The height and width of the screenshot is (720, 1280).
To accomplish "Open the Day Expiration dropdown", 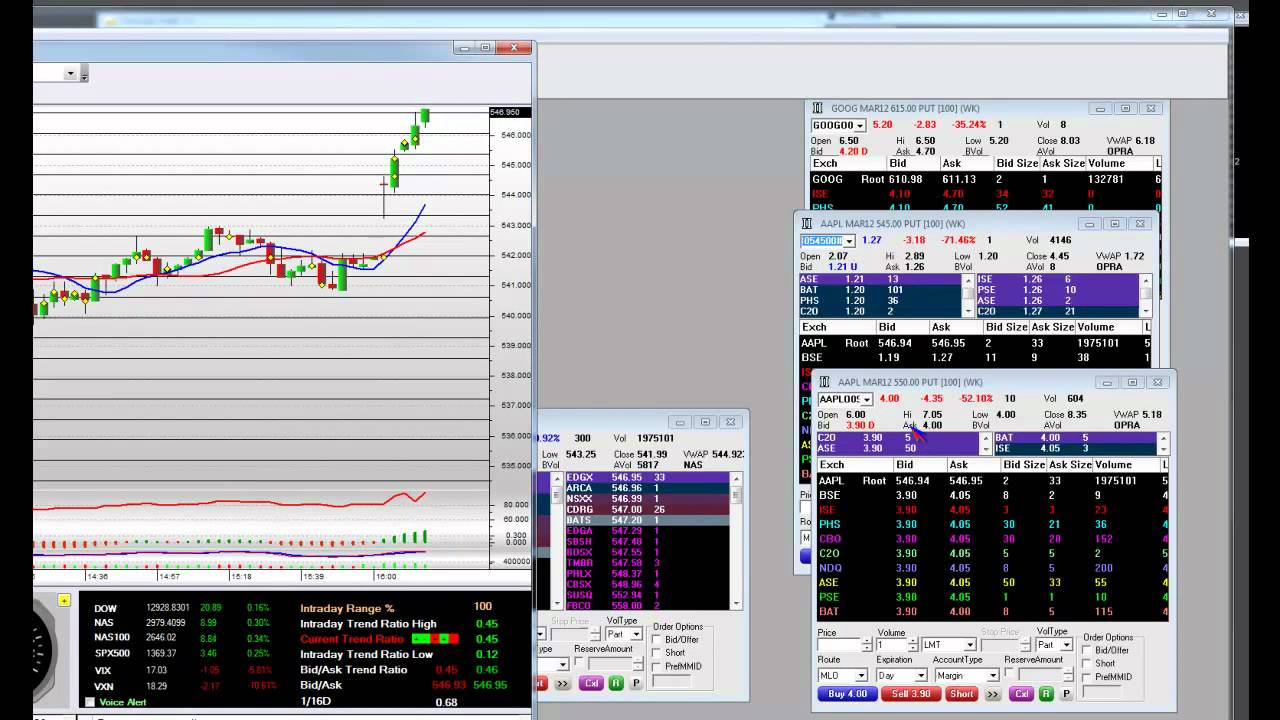I will [x=919, y=675].
